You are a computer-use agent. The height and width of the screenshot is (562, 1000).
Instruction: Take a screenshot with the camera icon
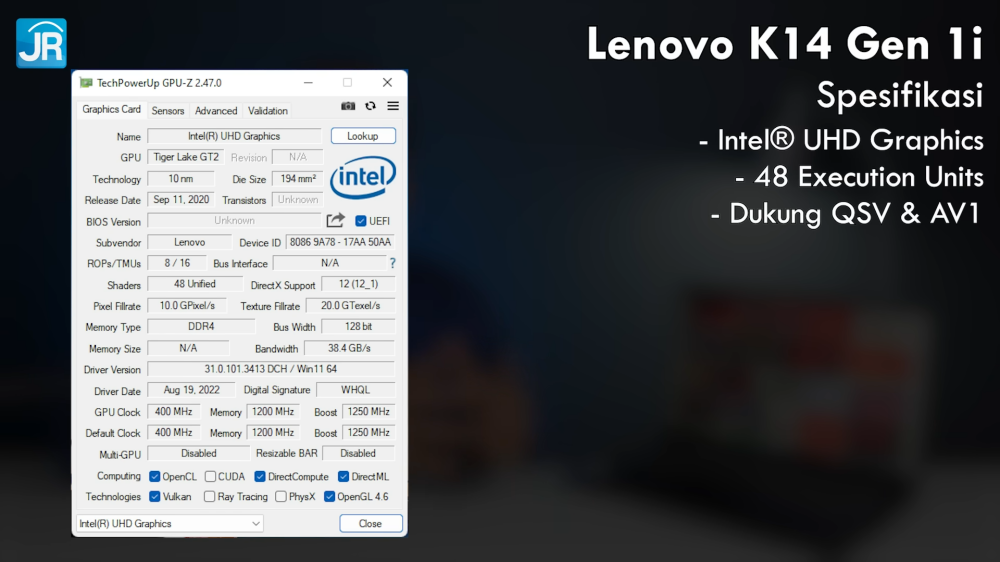(348, 106)
